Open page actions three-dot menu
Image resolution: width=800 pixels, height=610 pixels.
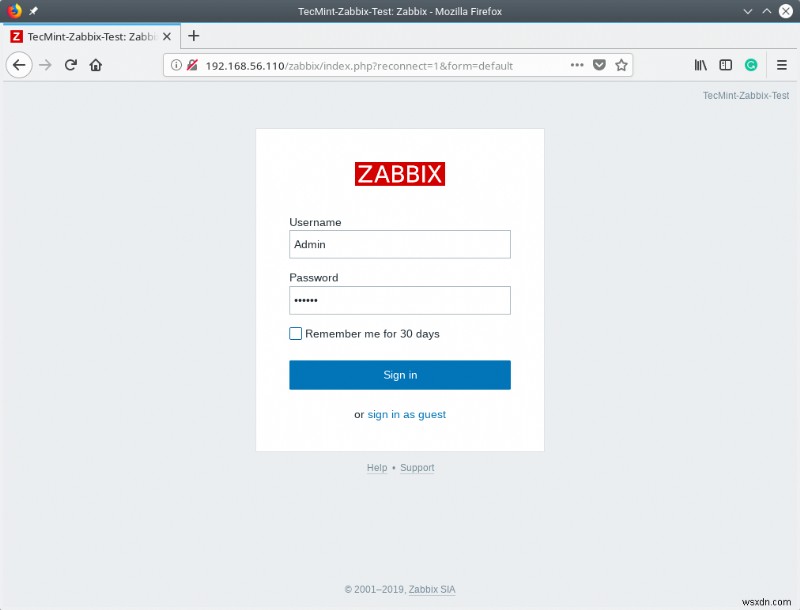[577, 65]
